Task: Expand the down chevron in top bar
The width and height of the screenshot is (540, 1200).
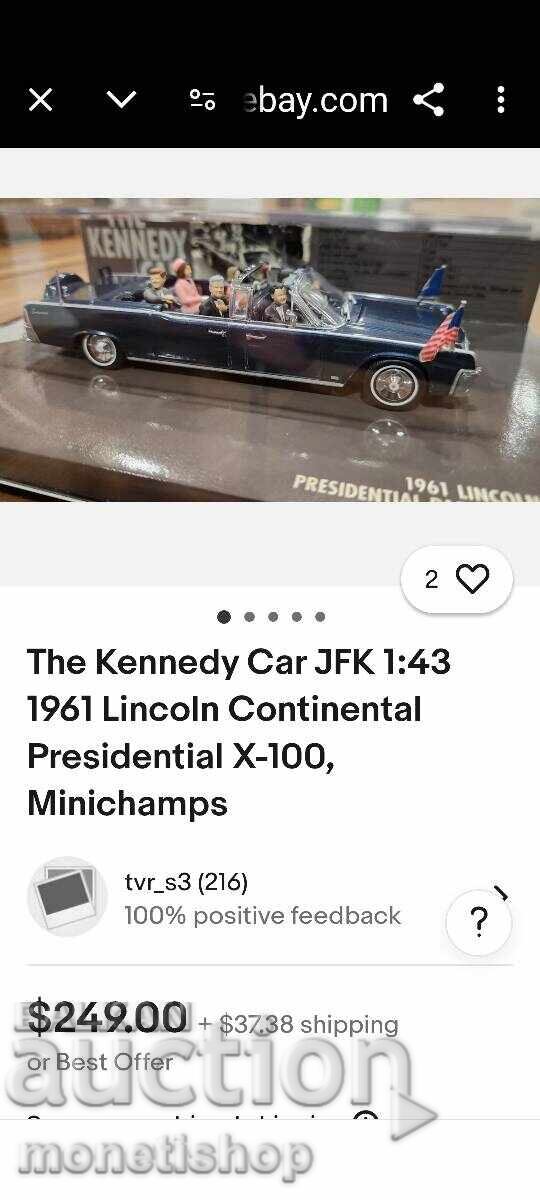Action: click(121, 100)
